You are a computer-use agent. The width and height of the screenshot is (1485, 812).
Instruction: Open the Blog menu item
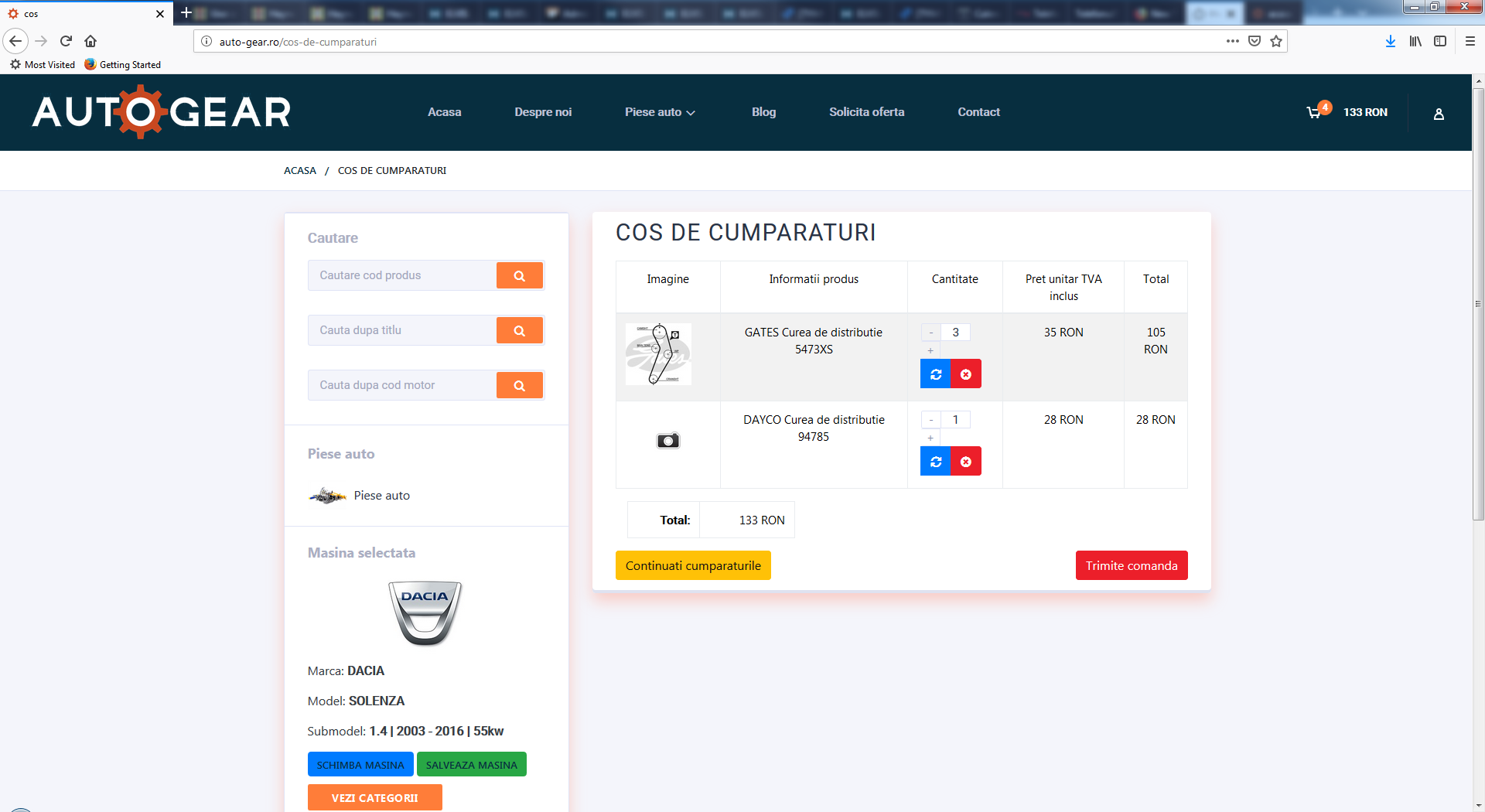pos(763,112)
